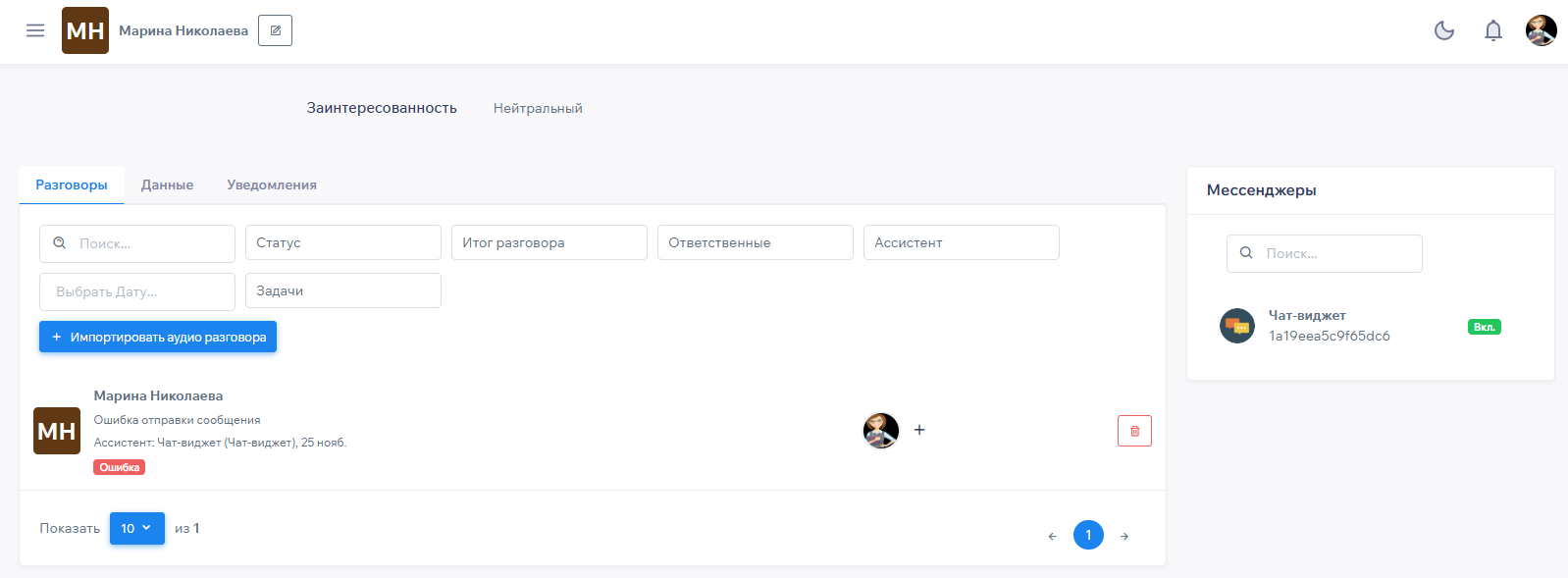Toggle the Вкл. status badge
This screenshot has height=578, width=1568.
tap(1484, 327)
